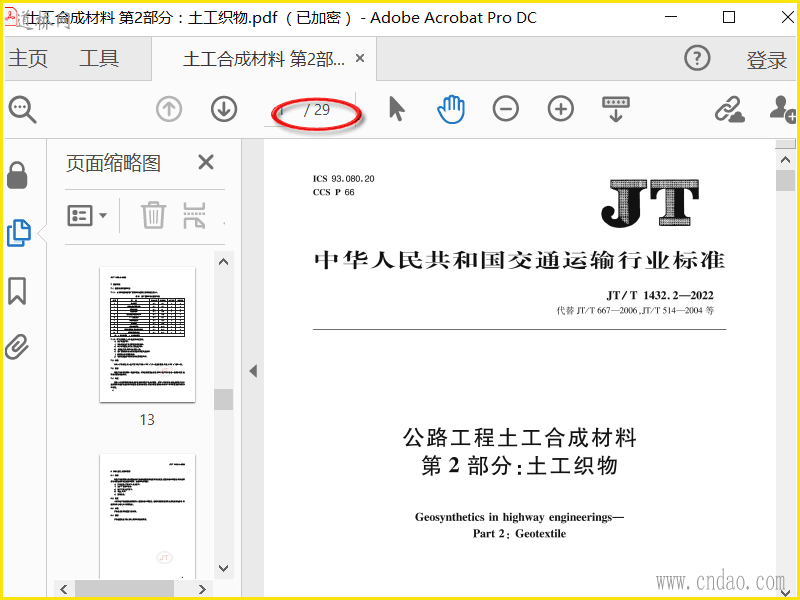
Task: Zoom out with minus icon
Action: (506, 109)
